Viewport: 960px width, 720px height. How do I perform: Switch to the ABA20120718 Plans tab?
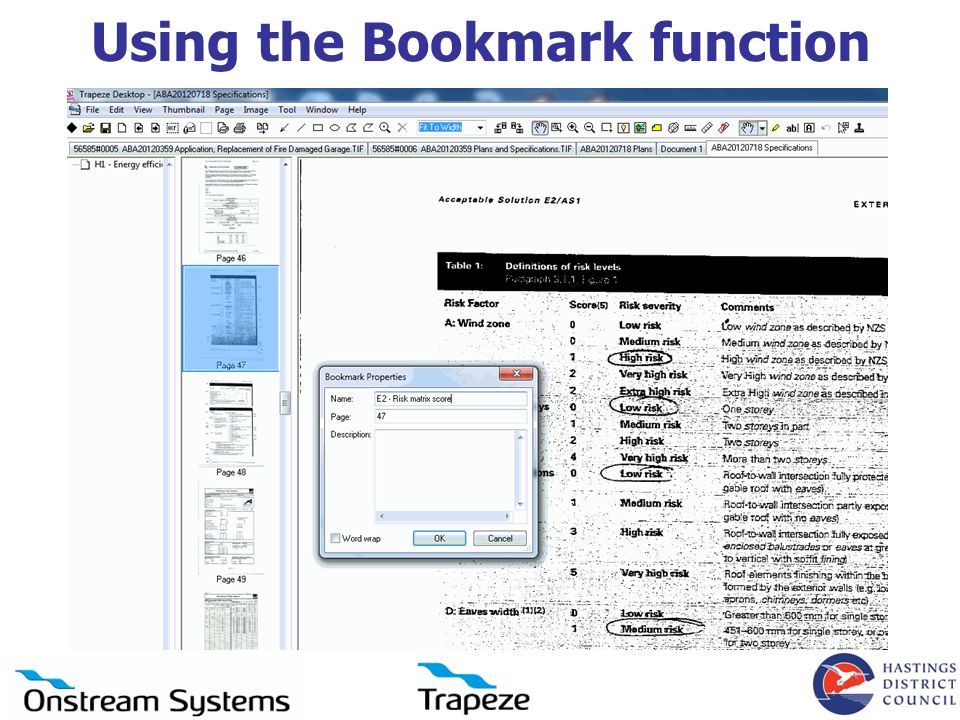[x=616, y=149]
